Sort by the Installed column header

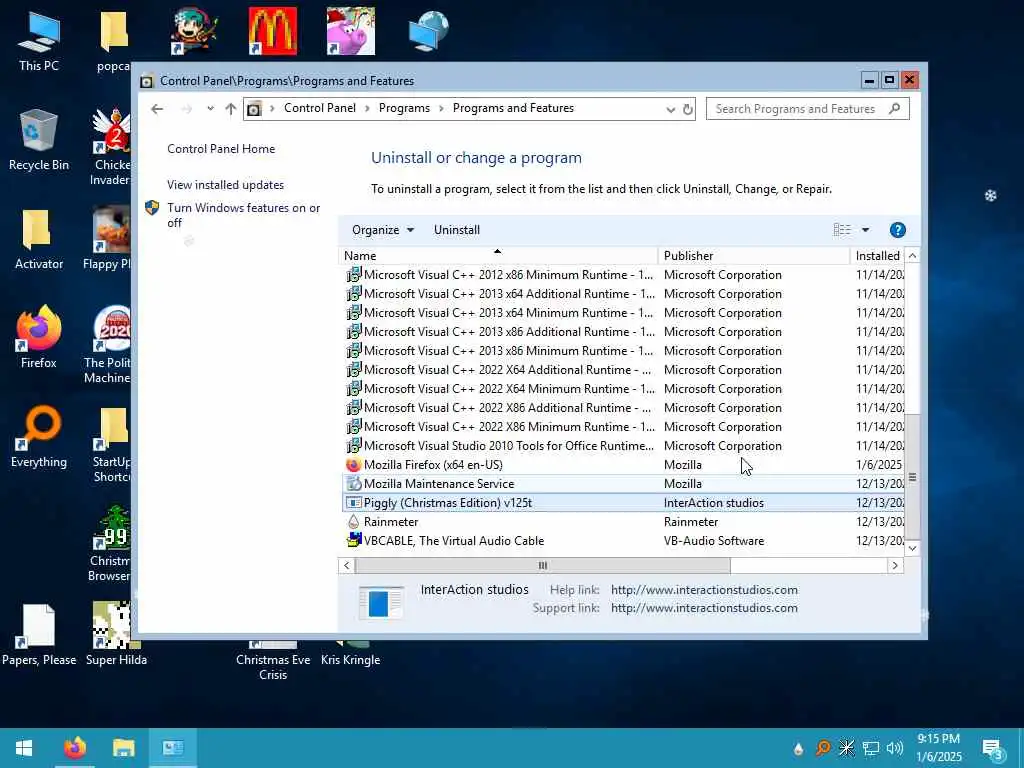(878, 256)
